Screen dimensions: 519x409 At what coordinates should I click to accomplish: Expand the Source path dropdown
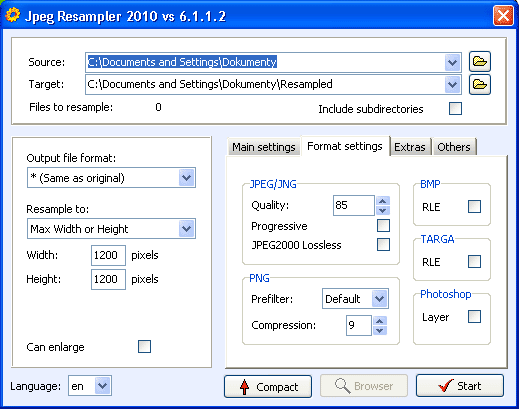[452, 62]
